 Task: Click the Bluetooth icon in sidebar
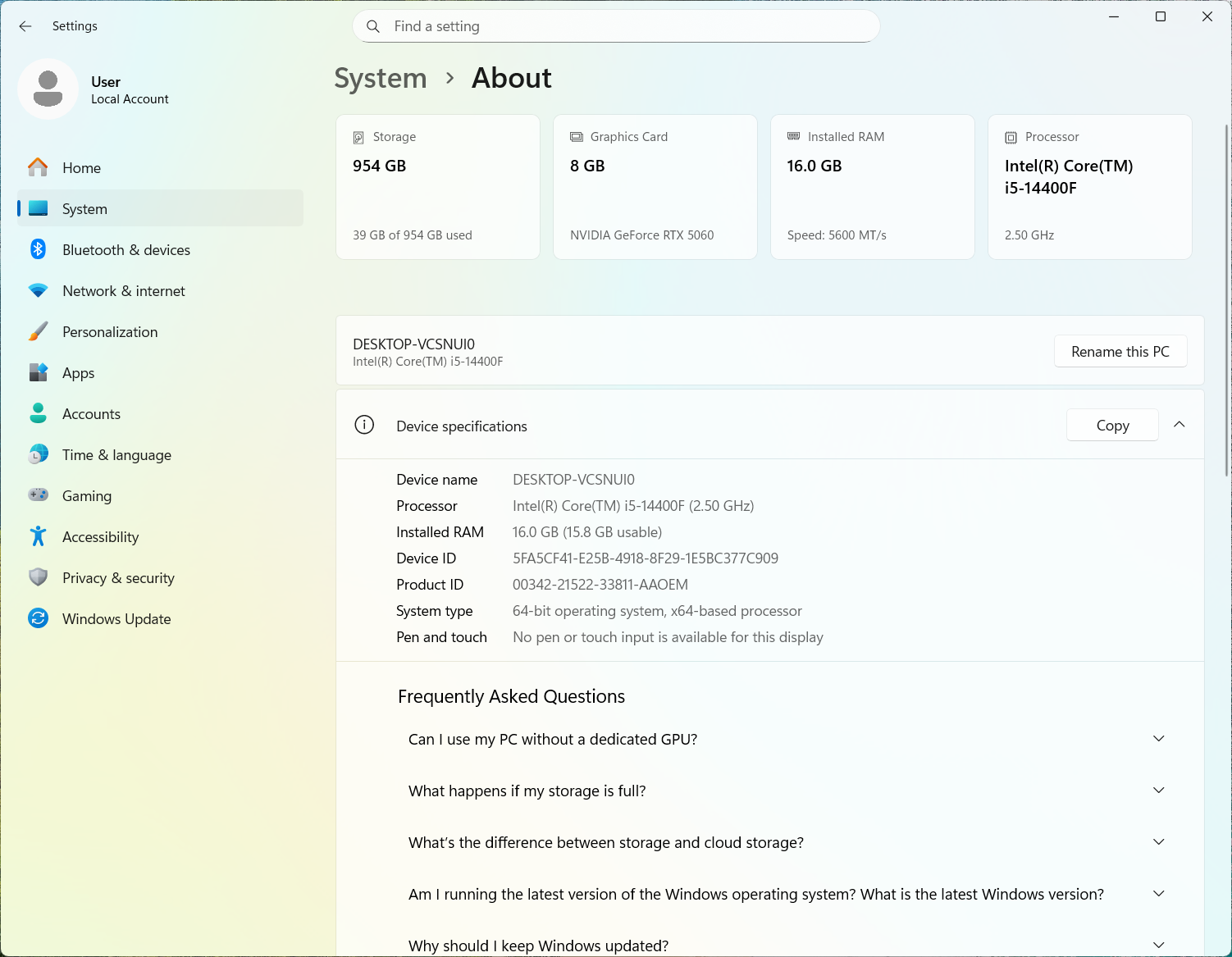click(x=38, y=249)
